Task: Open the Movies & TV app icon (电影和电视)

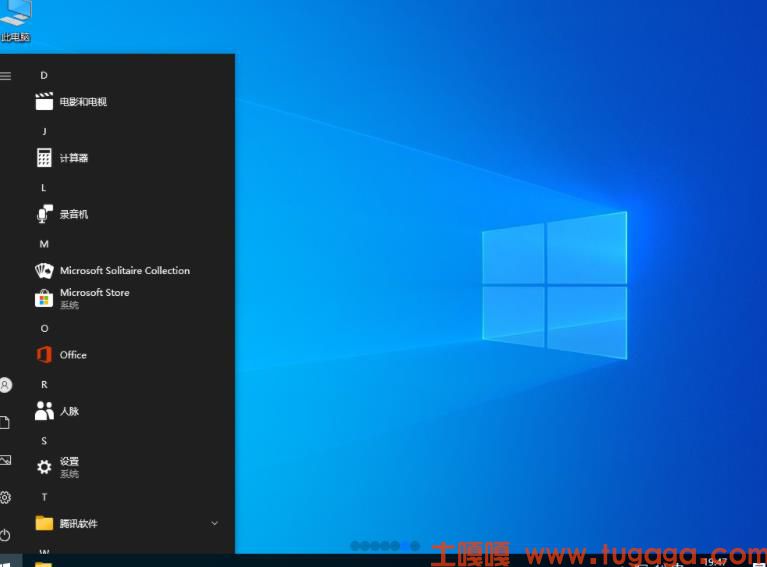Action: (44, 102)
